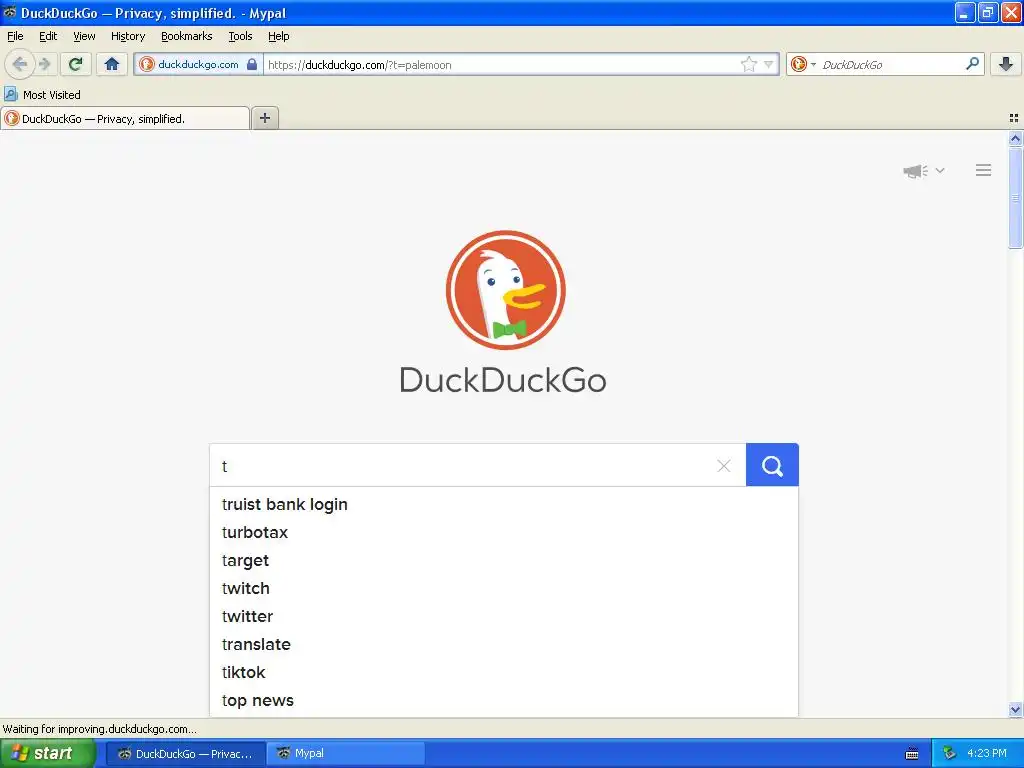
Task: Click the keyboard icon in system tray
Action: pos(912,754)
